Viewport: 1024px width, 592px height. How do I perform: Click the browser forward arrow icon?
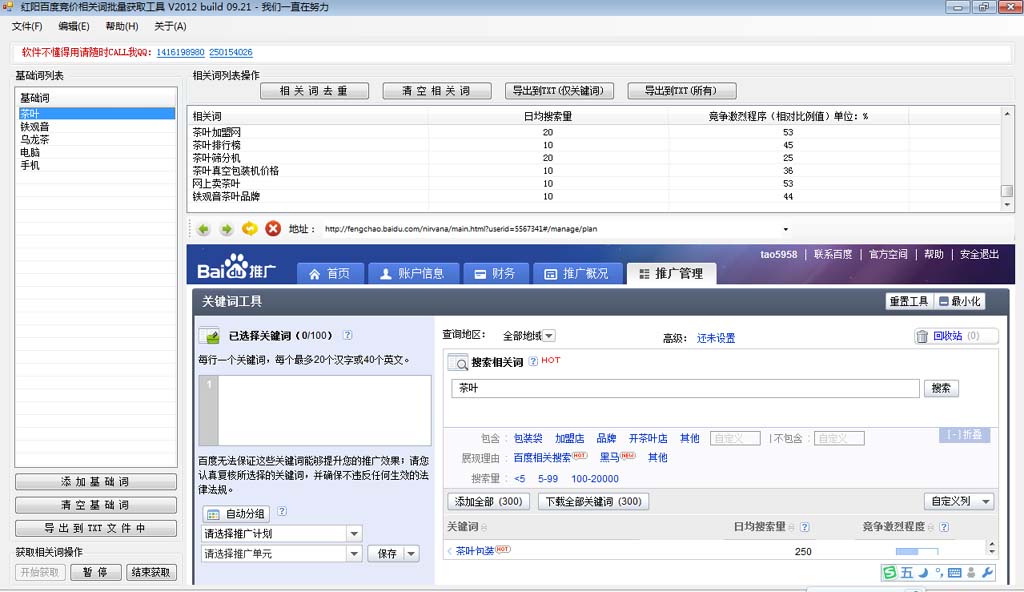pos(227,229)
